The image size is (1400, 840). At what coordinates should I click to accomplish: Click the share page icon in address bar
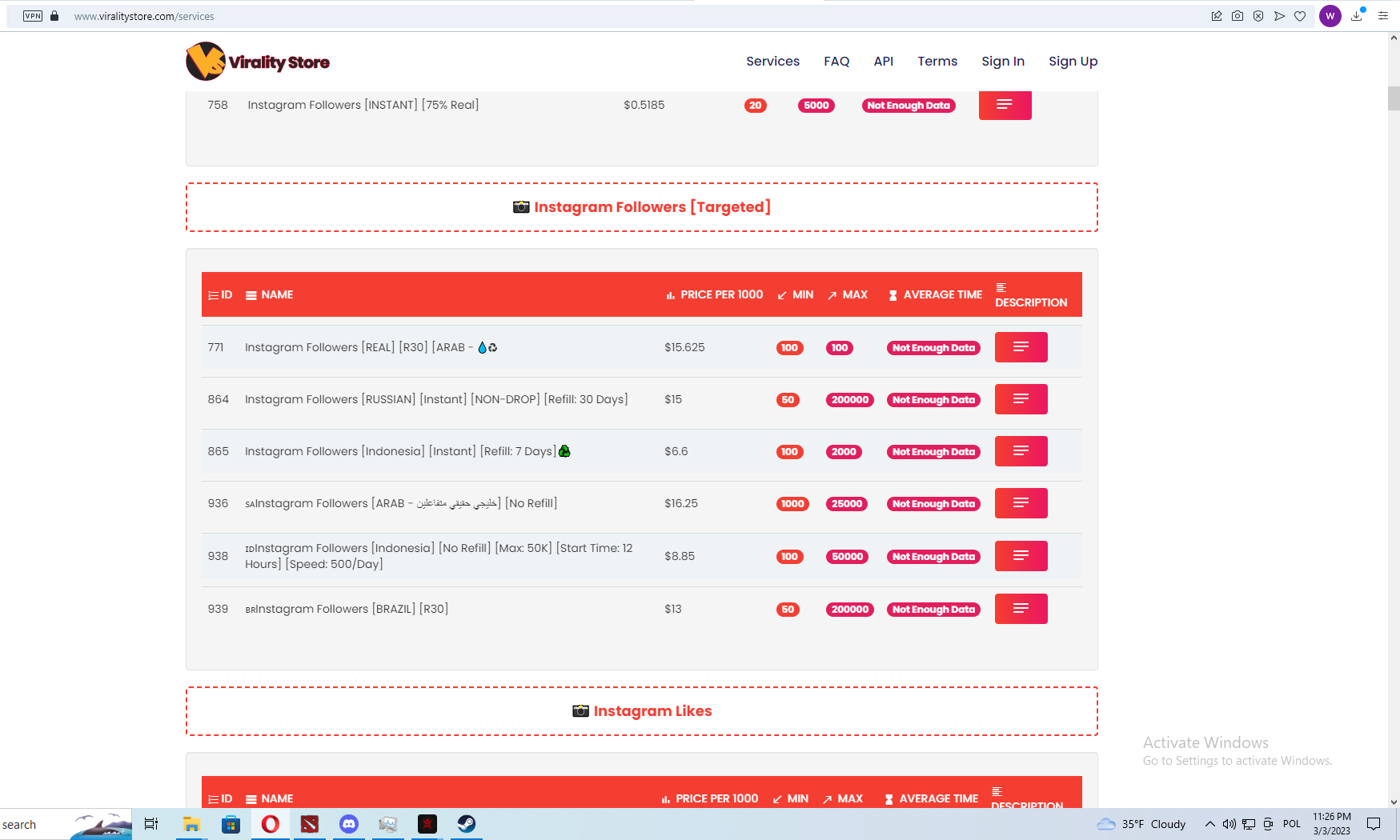tap(1217, 16)
